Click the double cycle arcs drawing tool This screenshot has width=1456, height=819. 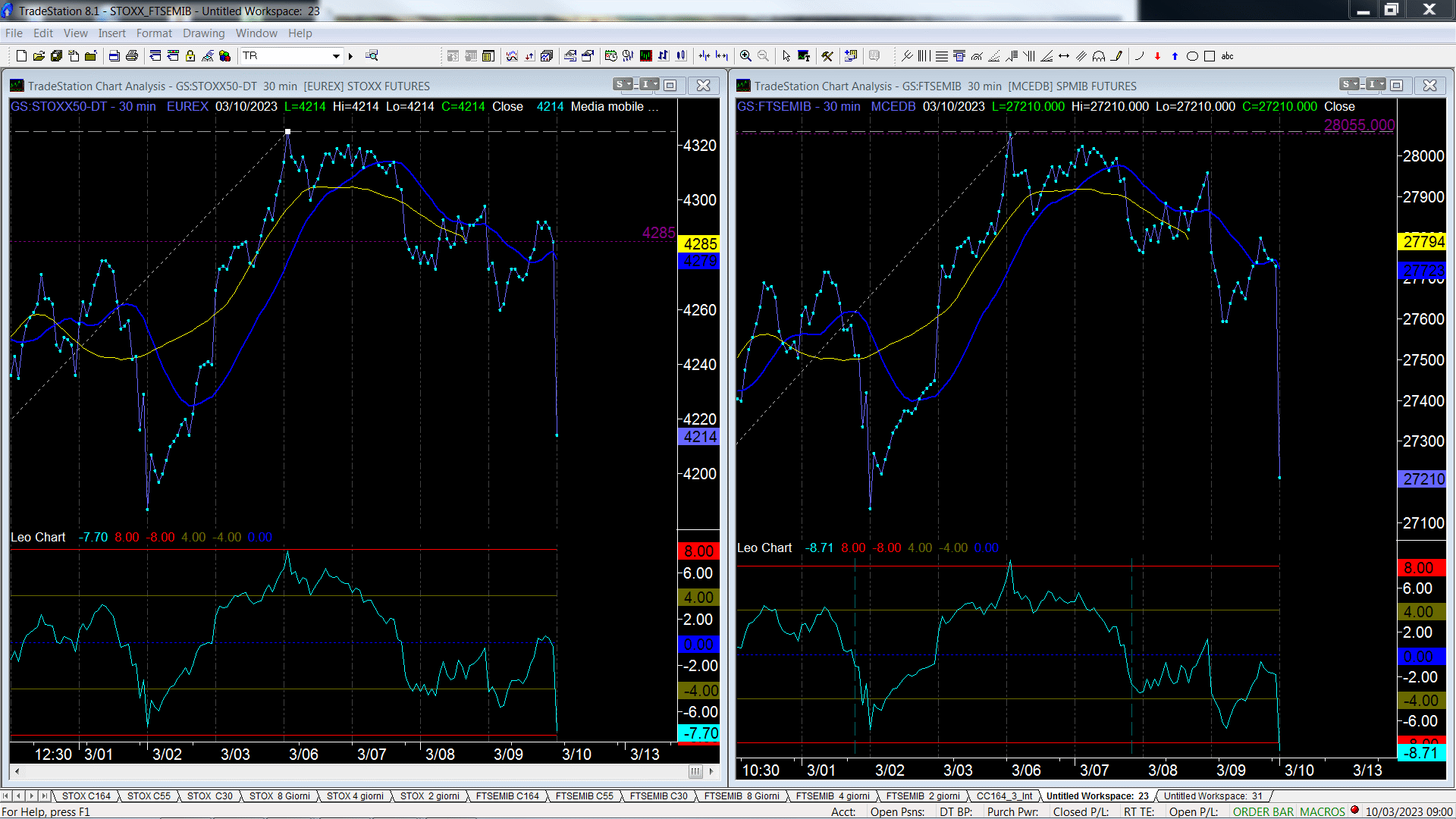click(1099, 56)
